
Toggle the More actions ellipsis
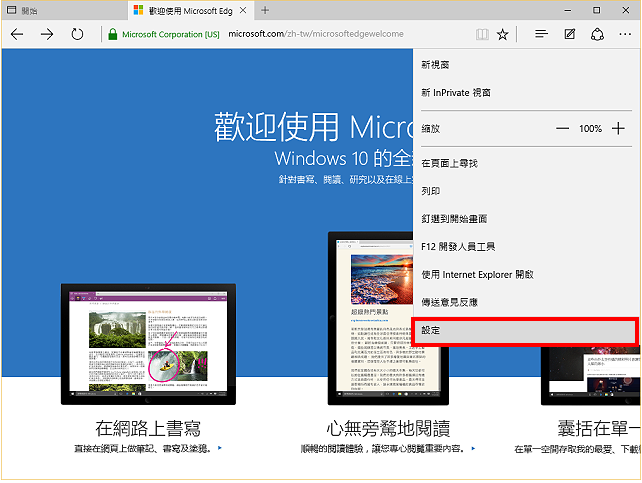[x=625, y=34]
